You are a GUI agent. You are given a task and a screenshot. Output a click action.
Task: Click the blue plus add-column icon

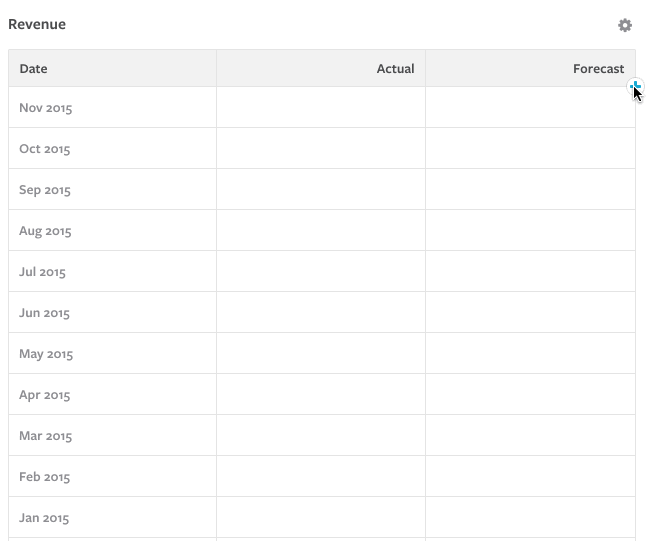pos(635,87)
